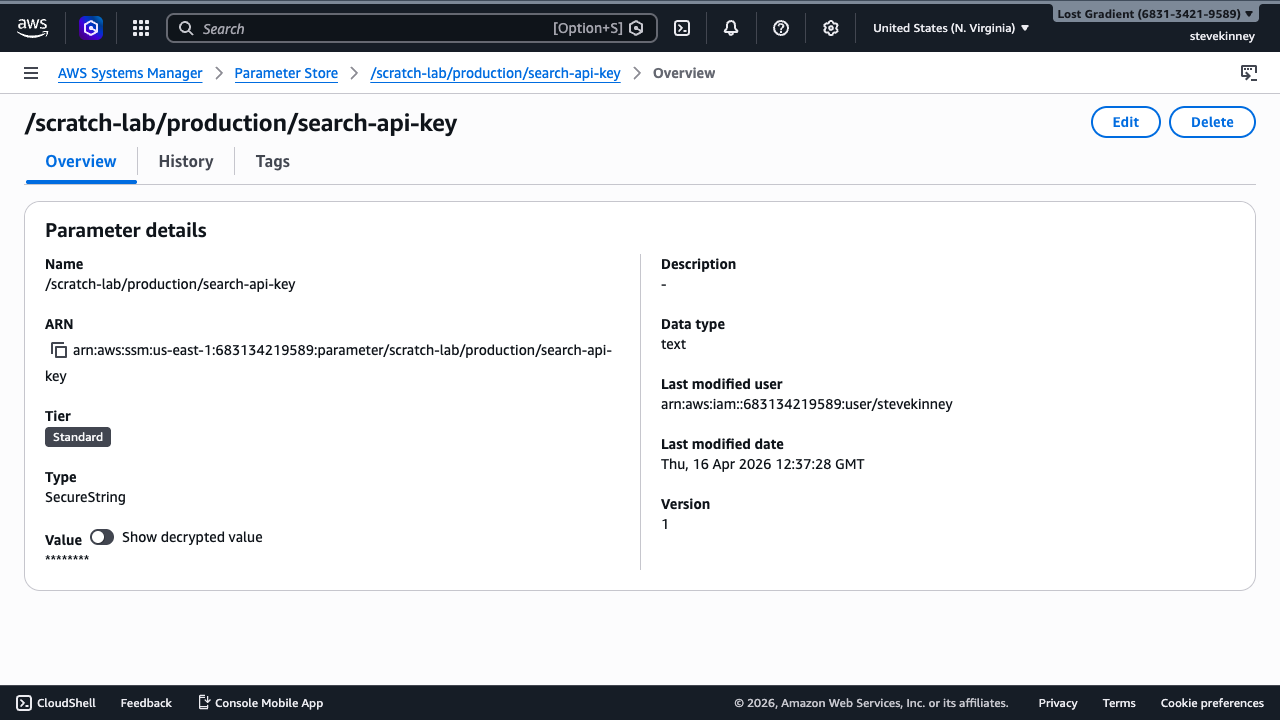Screen dimensions: 1280x720
Task: Open the settings gear
Action: click(830, 28)
